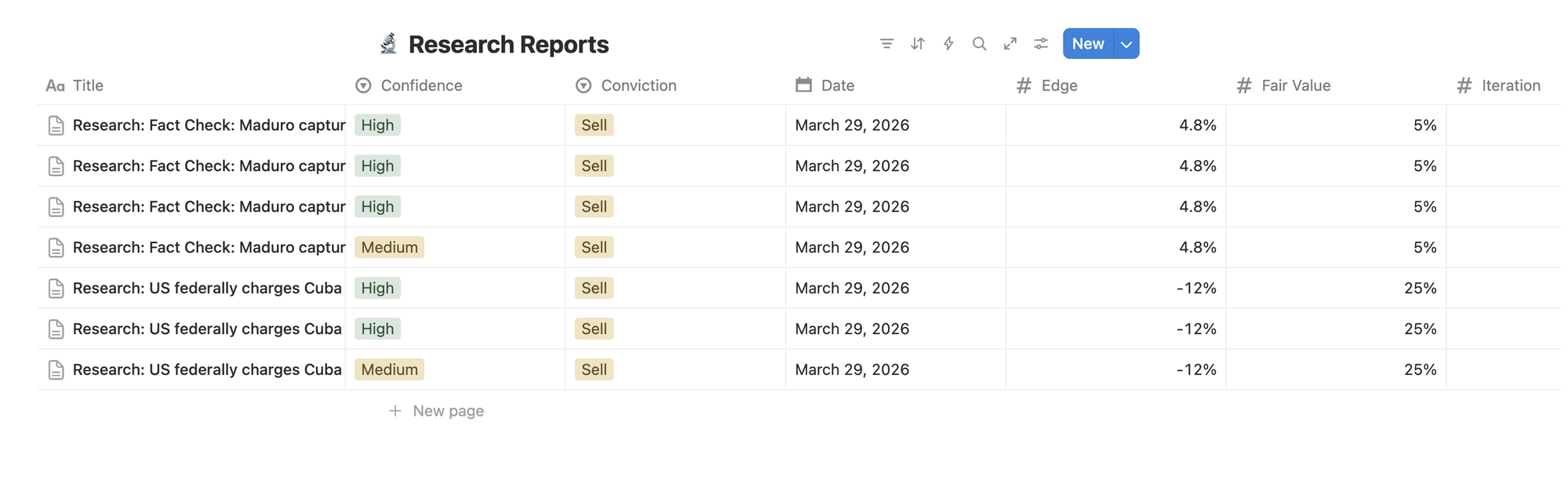Open the Title column header

point(191,85)
